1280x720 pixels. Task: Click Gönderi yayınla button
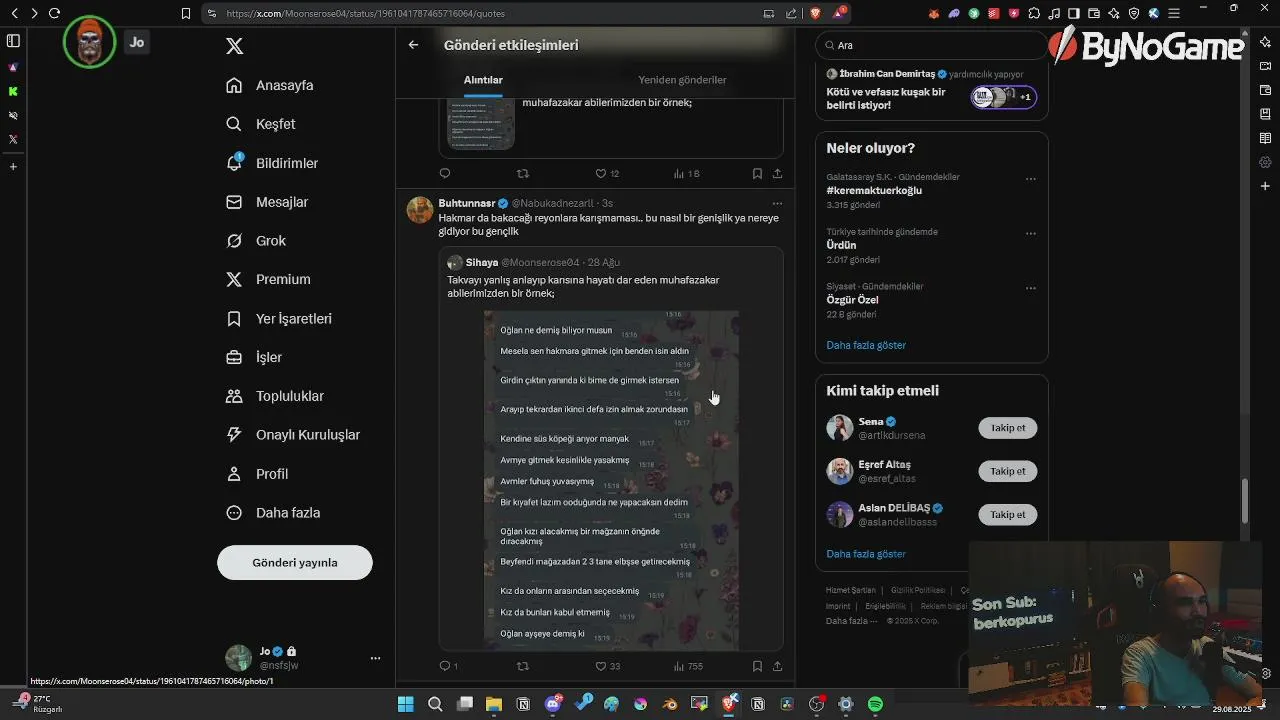(295, 562)
